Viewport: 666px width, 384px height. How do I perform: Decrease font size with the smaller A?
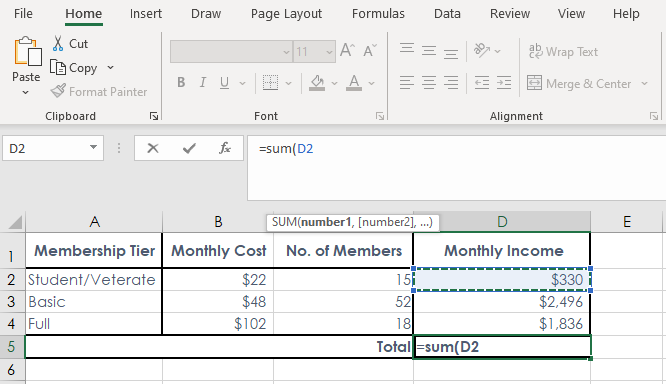pos(370,51)
